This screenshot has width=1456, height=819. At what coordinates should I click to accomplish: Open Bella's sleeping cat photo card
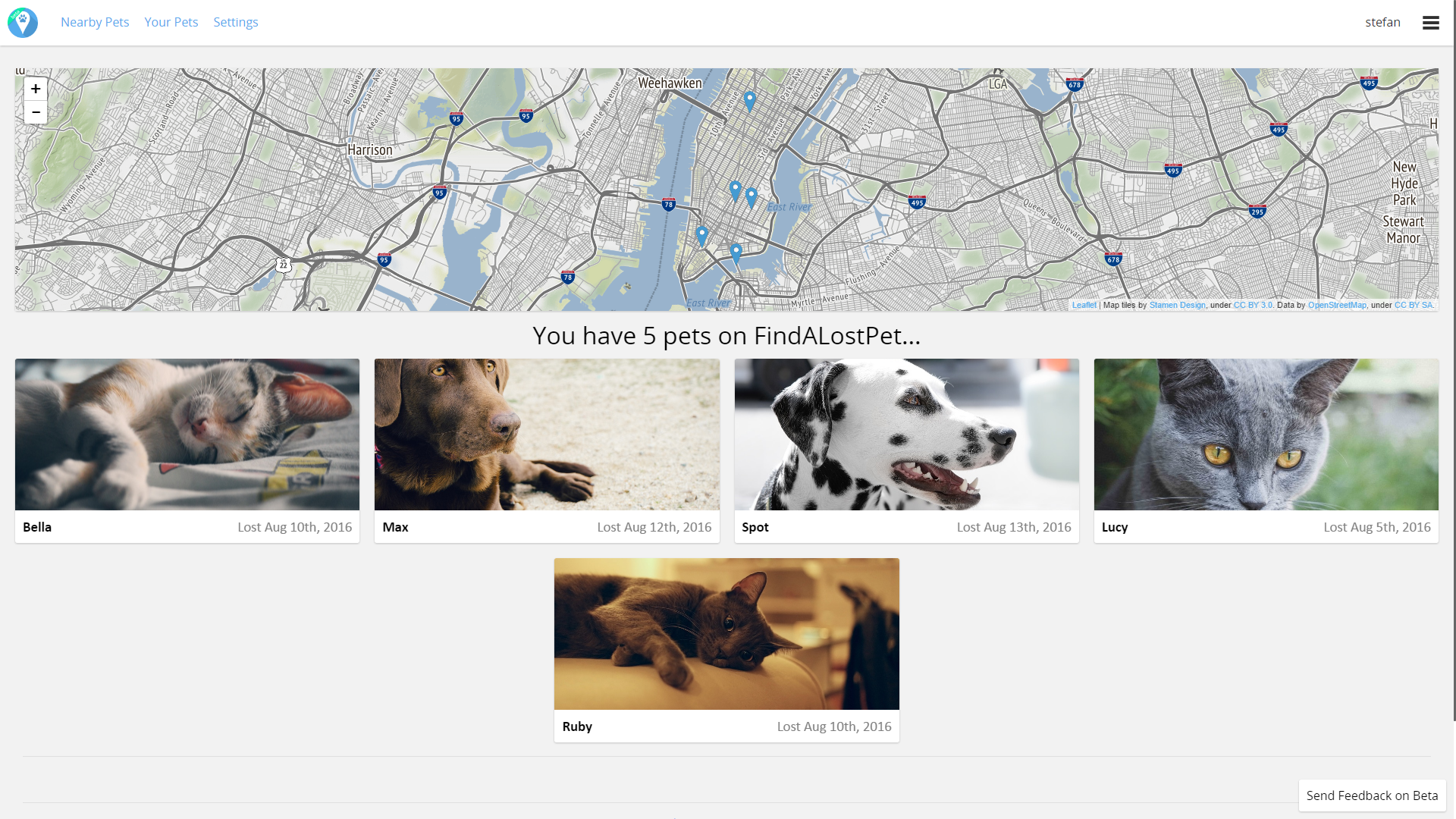pos(187,435)
